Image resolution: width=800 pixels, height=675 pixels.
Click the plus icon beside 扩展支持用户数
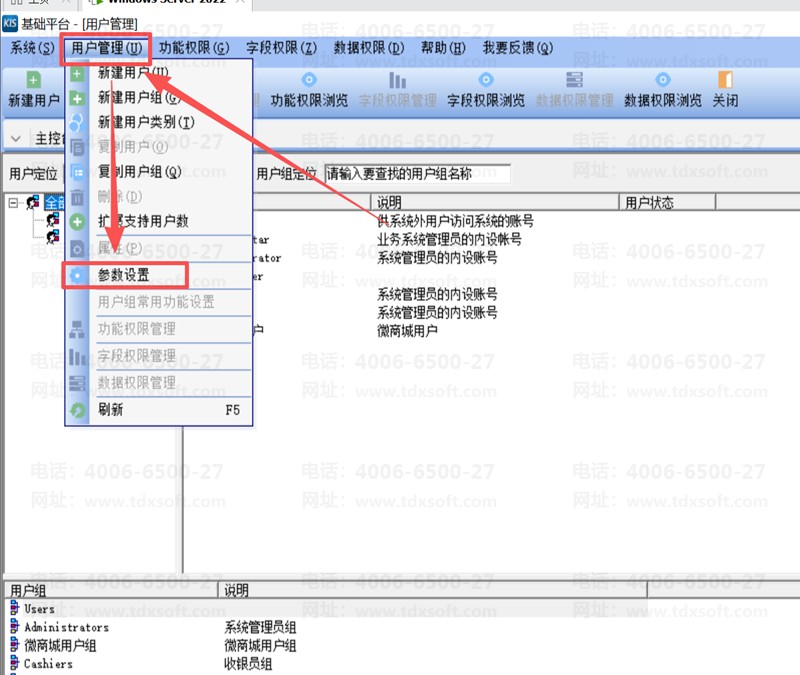pos(77,221)
